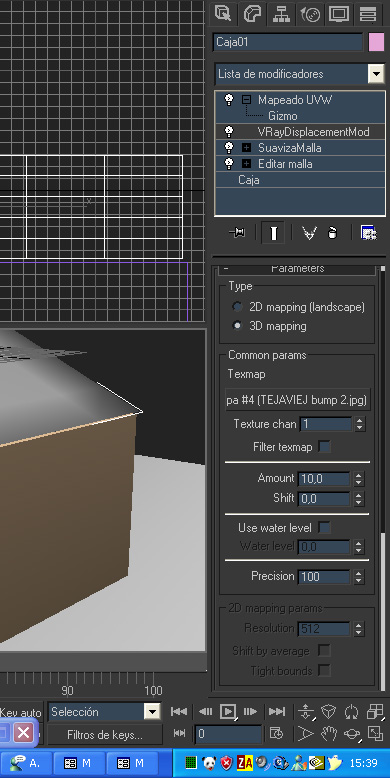Expand the SuavizaMalla modifier
This screenshot has height=778, width=390.
(247, 148)
